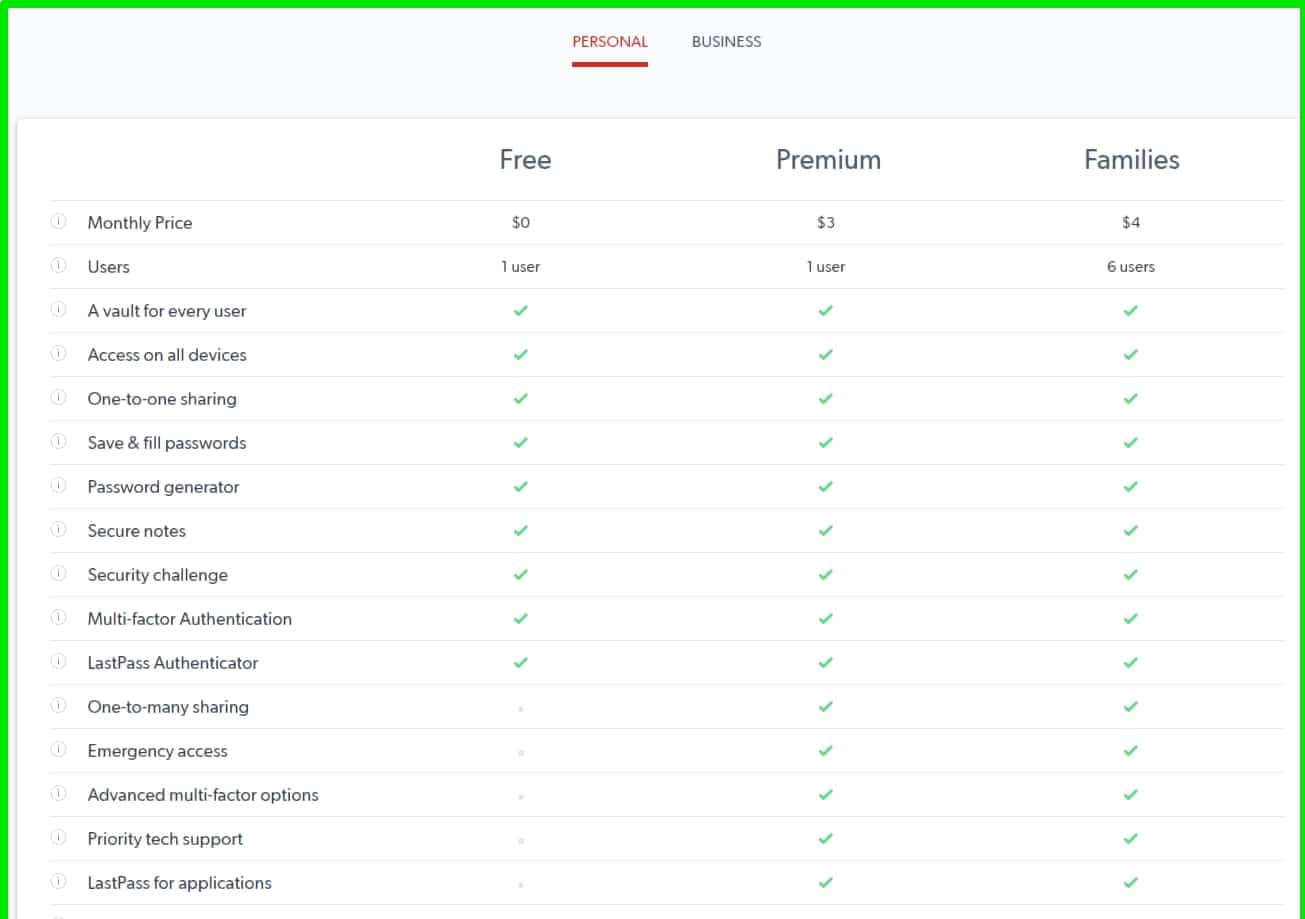Screen dimensions: 1305x919
Task: Click the 'Access on all devices' label
Action: click(167, 355)
